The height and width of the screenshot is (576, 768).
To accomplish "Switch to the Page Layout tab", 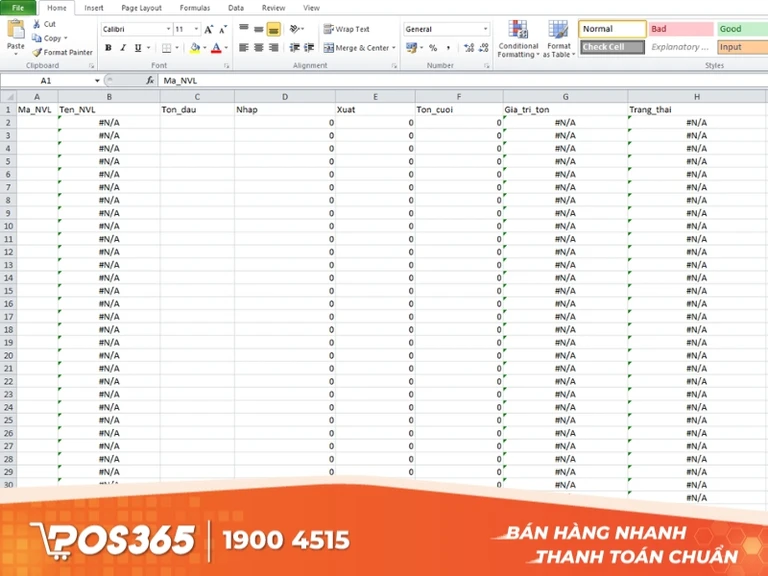I will [142, 8].
